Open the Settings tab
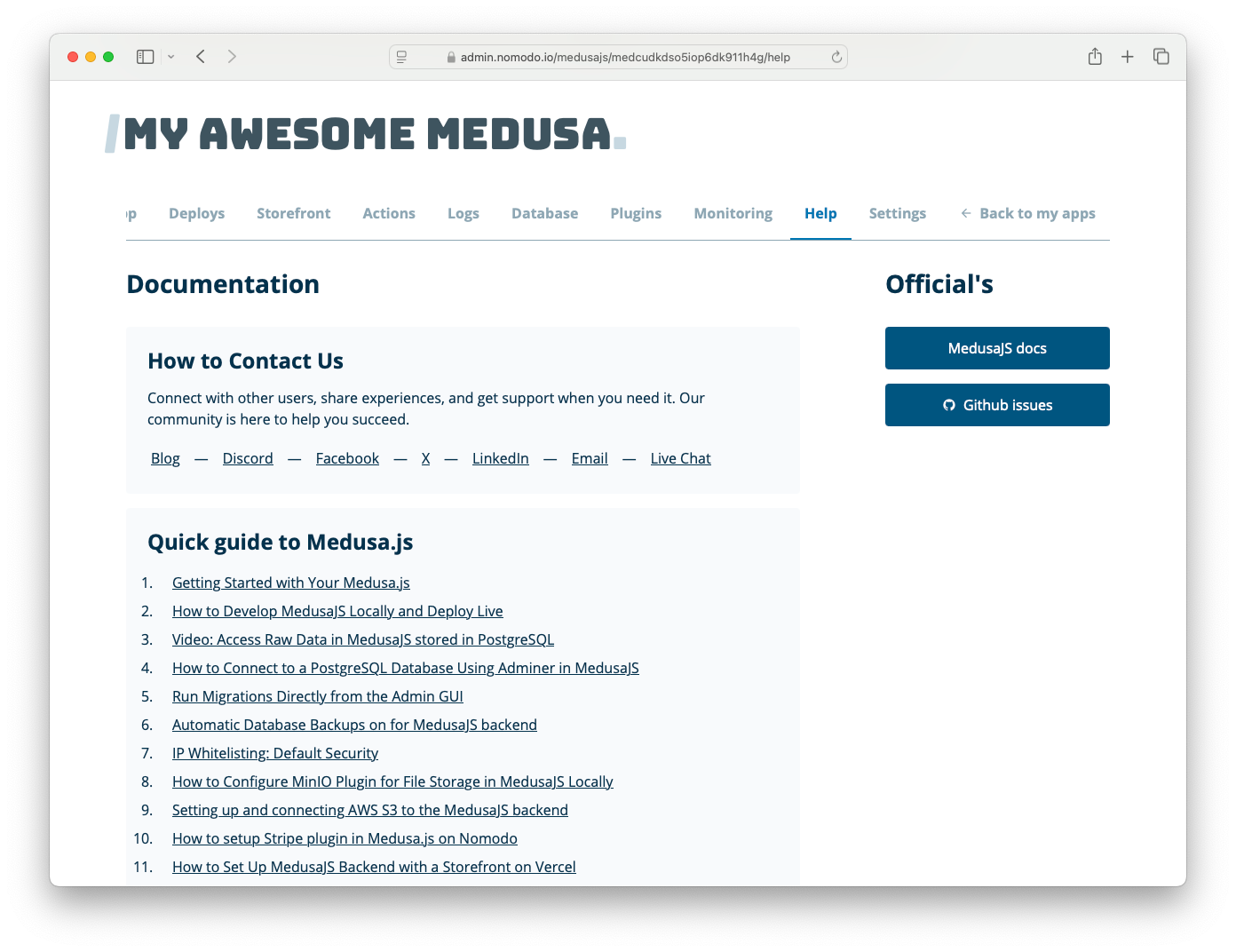 898,213
